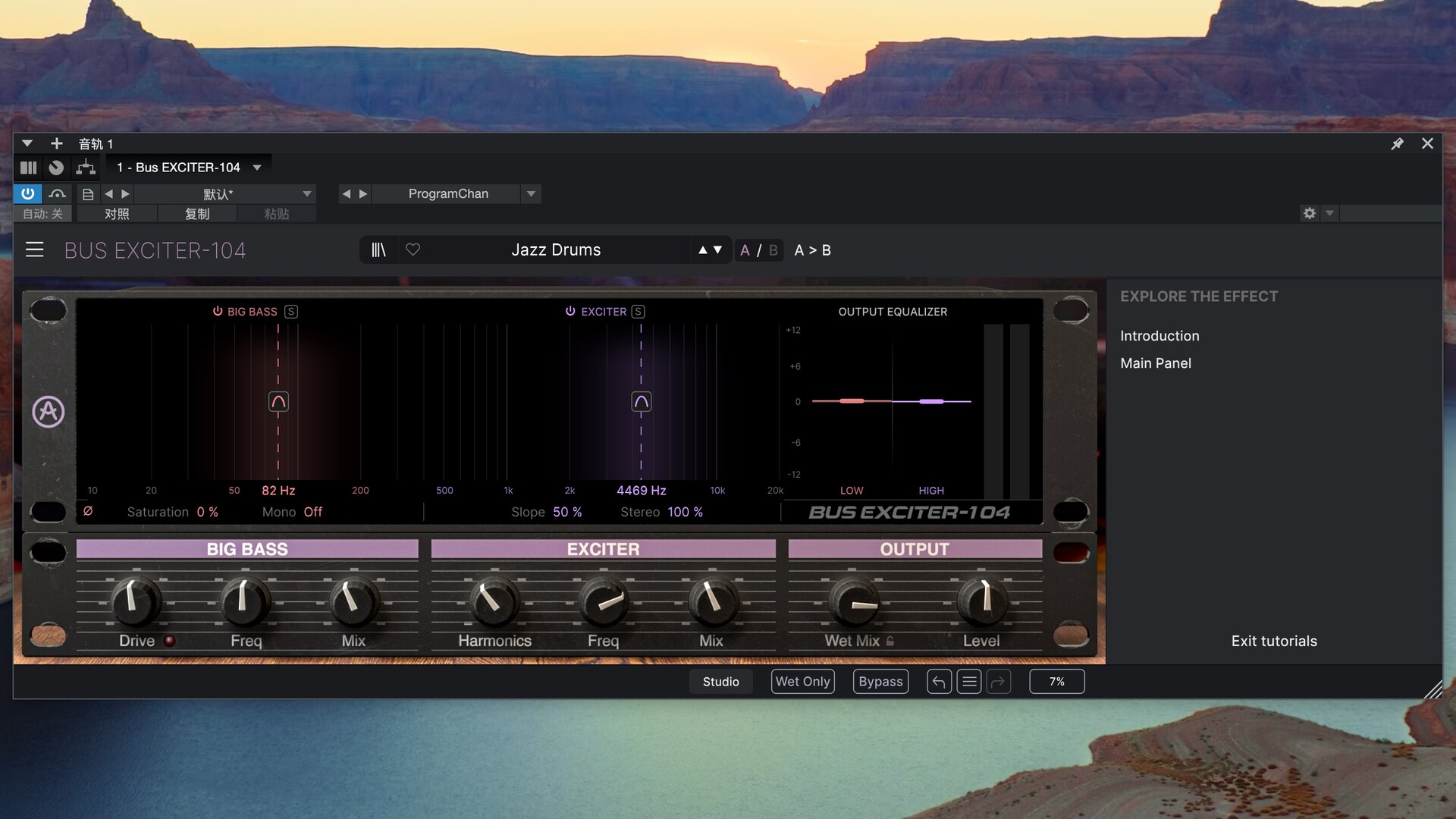The width and height of the screenshot is (1456, 819).
Task: Open the Introduction tutorial
Action: 1159,336
